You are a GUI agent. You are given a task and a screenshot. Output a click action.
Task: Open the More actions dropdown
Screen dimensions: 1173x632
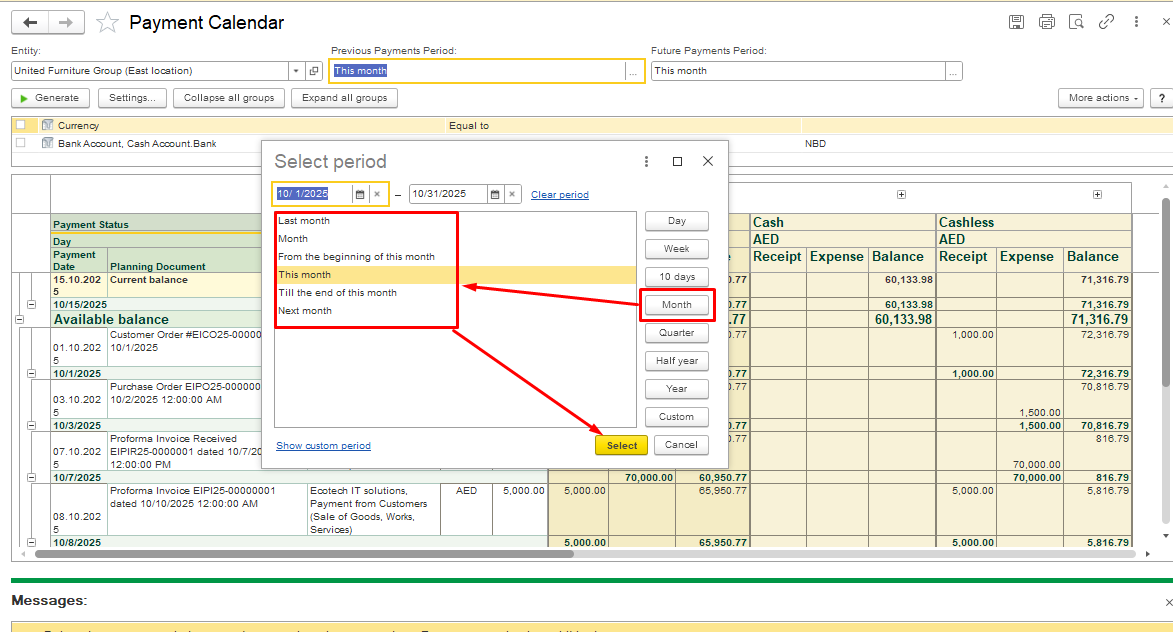tap(1100, 98)
